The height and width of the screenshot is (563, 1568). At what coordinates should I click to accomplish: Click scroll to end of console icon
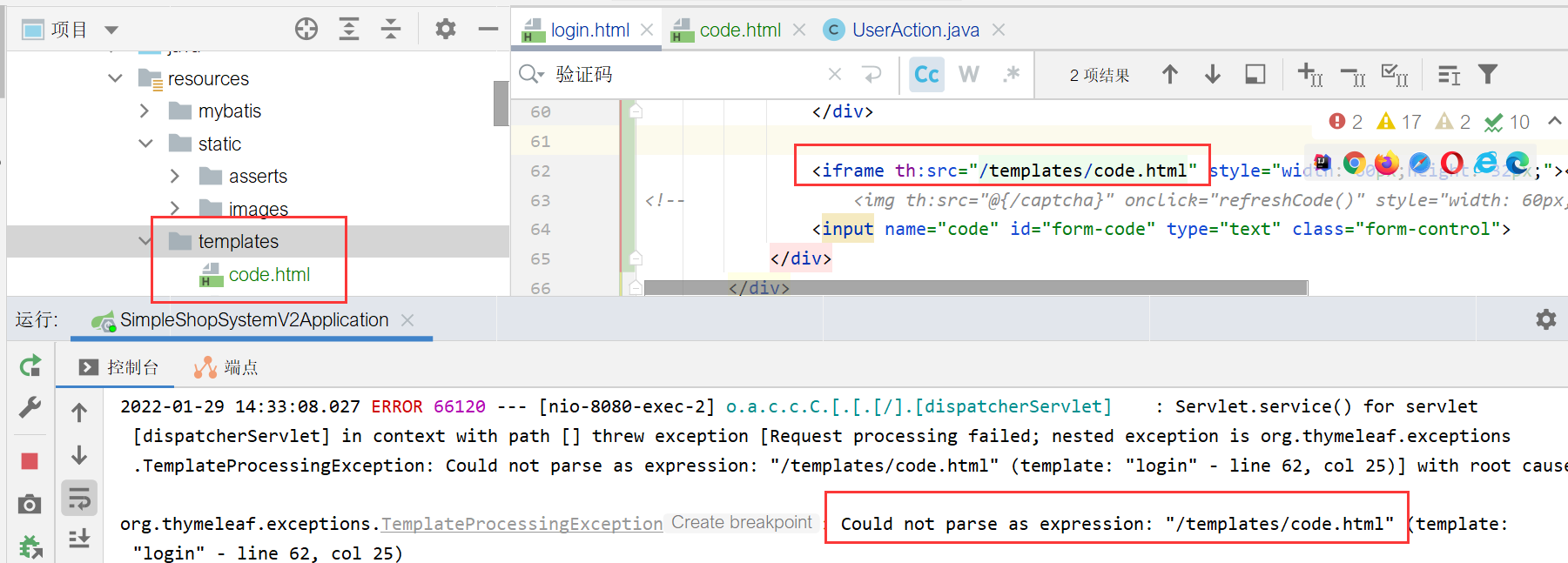(79, 540)
